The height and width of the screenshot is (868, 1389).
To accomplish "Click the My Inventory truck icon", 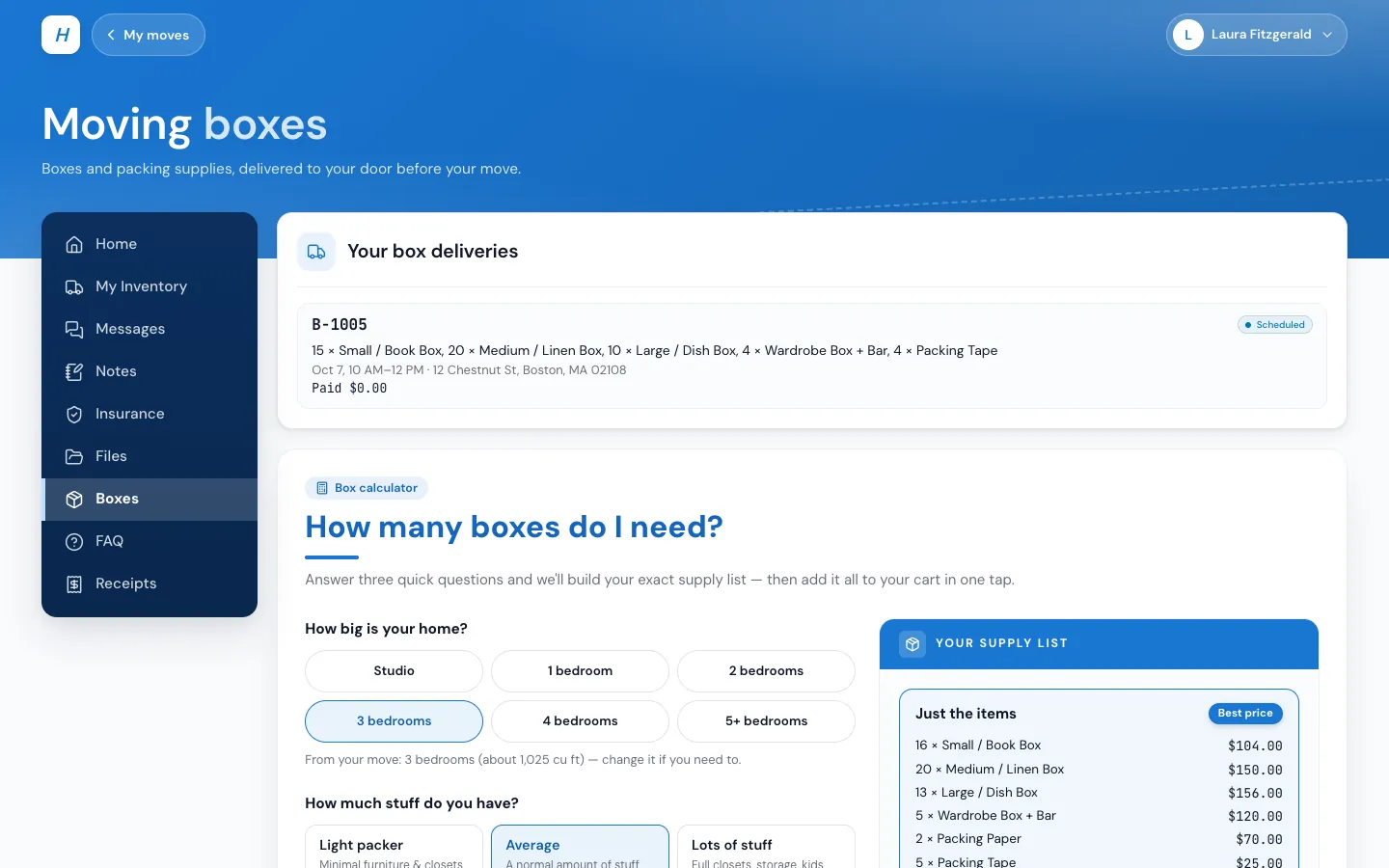I will click(74, 286).
